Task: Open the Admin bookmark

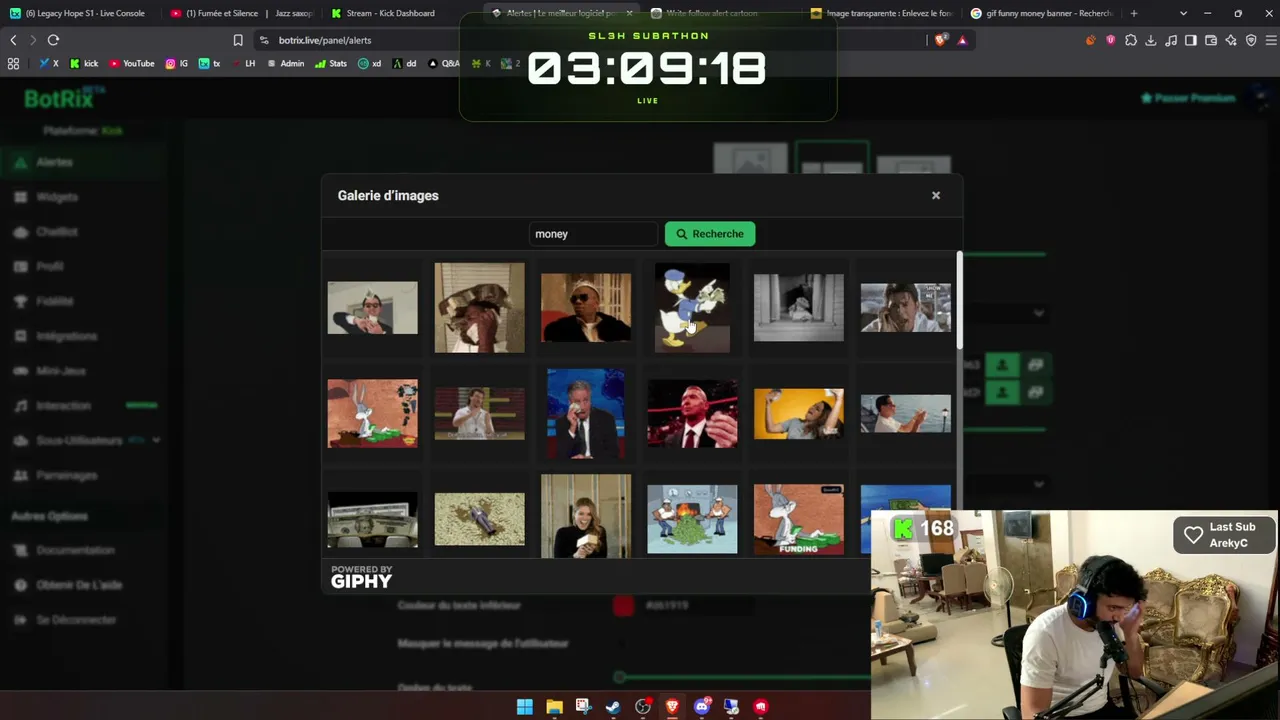Action: [x=285, y=63]
